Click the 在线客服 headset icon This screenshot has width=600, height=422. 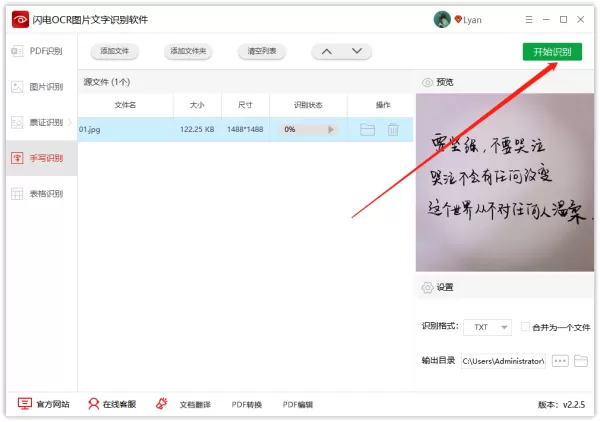click(93, 404)
